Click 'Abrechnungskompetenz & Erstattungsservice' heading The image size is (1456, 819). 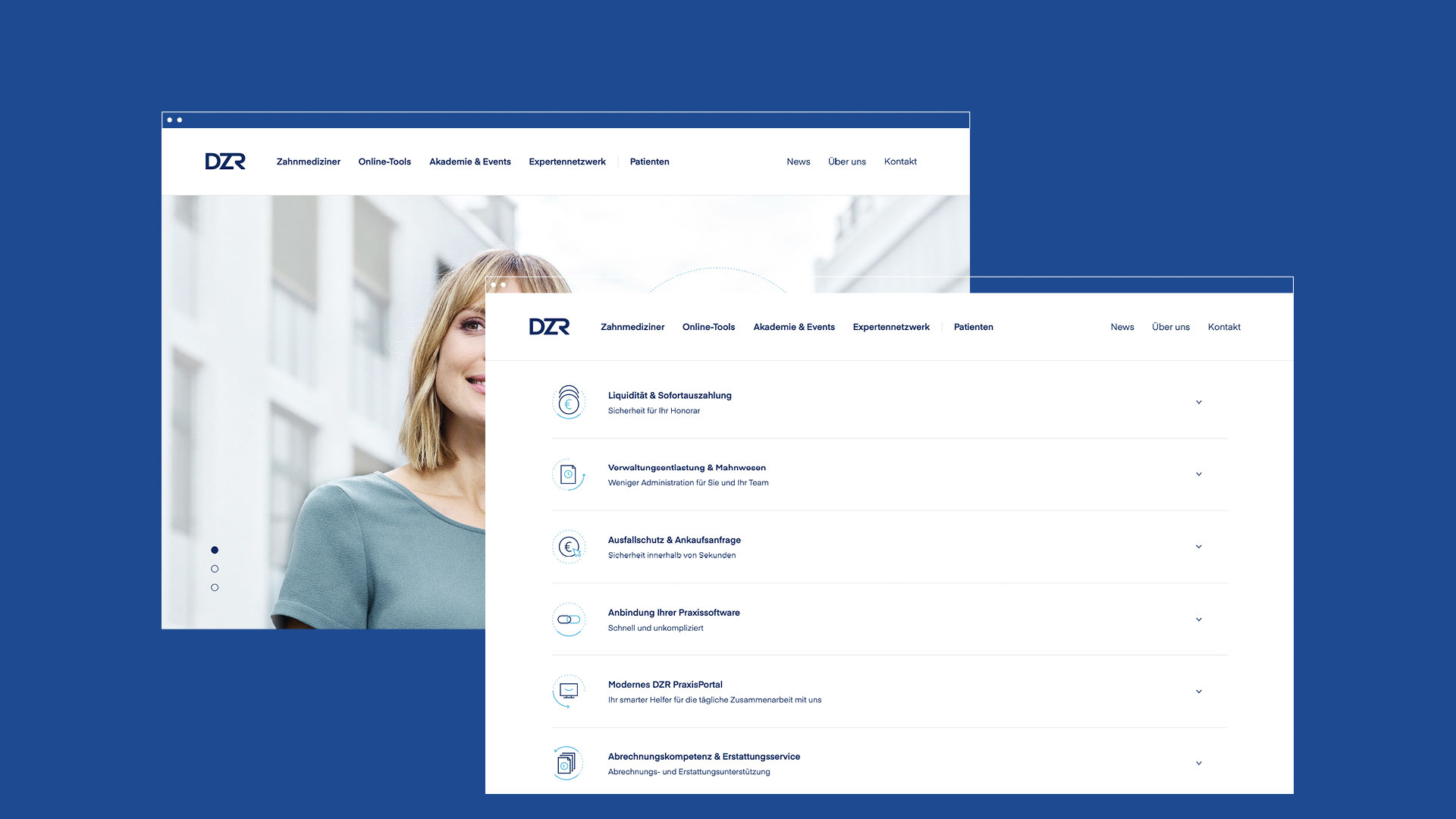704,757
